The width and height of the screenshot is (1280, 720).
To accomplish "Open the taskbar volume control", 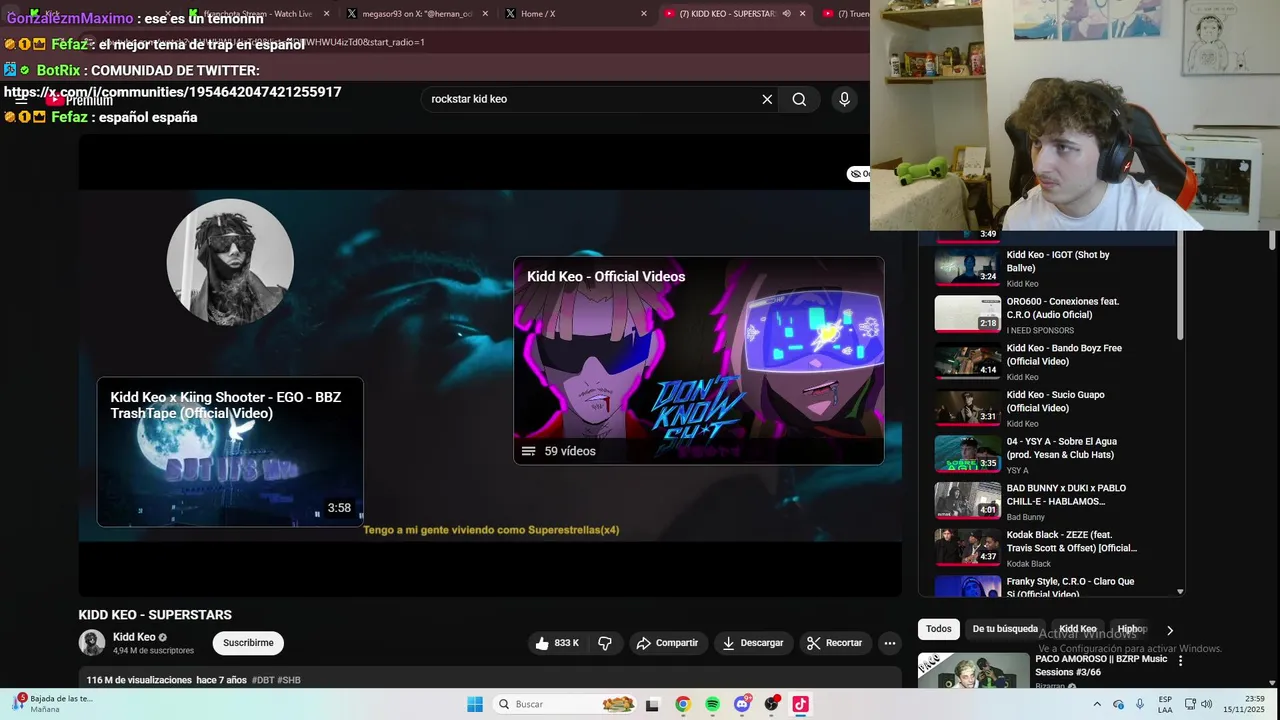I will point(1207,704).
